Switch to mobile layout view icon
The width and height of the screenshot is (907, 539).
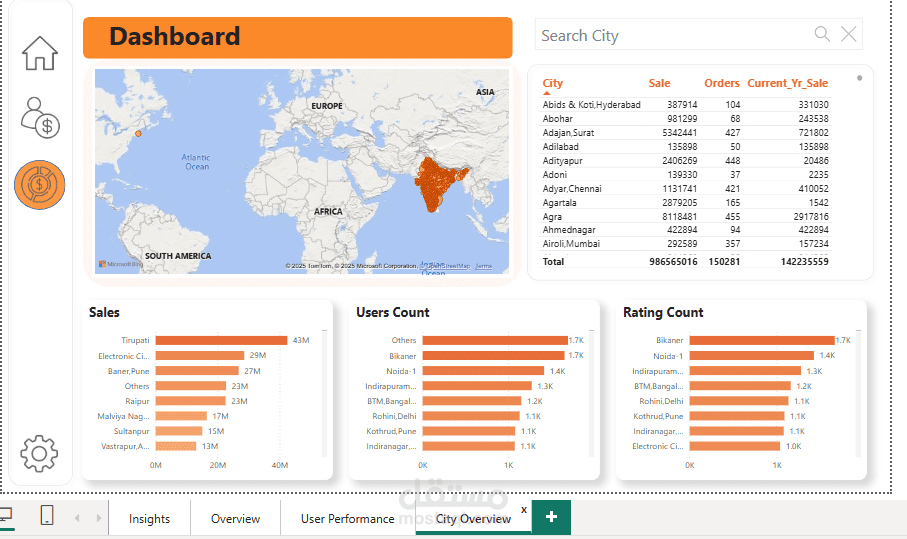(47, 514)
